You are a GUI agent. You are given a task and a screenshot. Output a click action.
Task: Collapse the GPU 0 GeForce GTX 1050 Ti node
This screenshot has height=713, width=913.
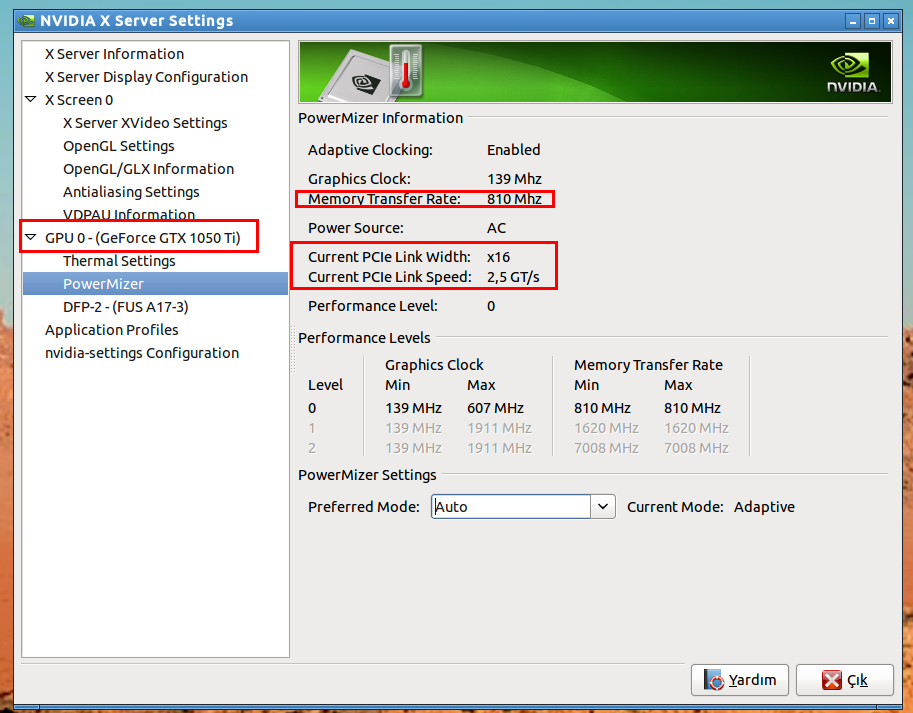(x=31, y=237)
